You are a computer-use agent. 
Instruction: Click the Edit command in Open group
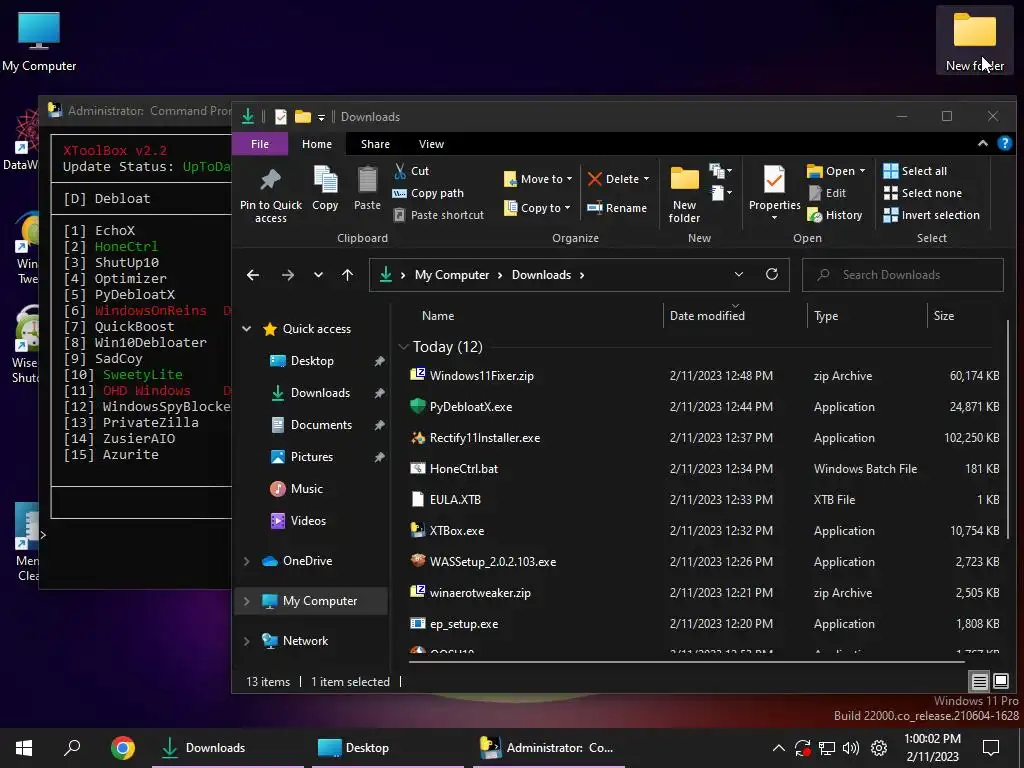pyautogui.click(x=827, y=193)
